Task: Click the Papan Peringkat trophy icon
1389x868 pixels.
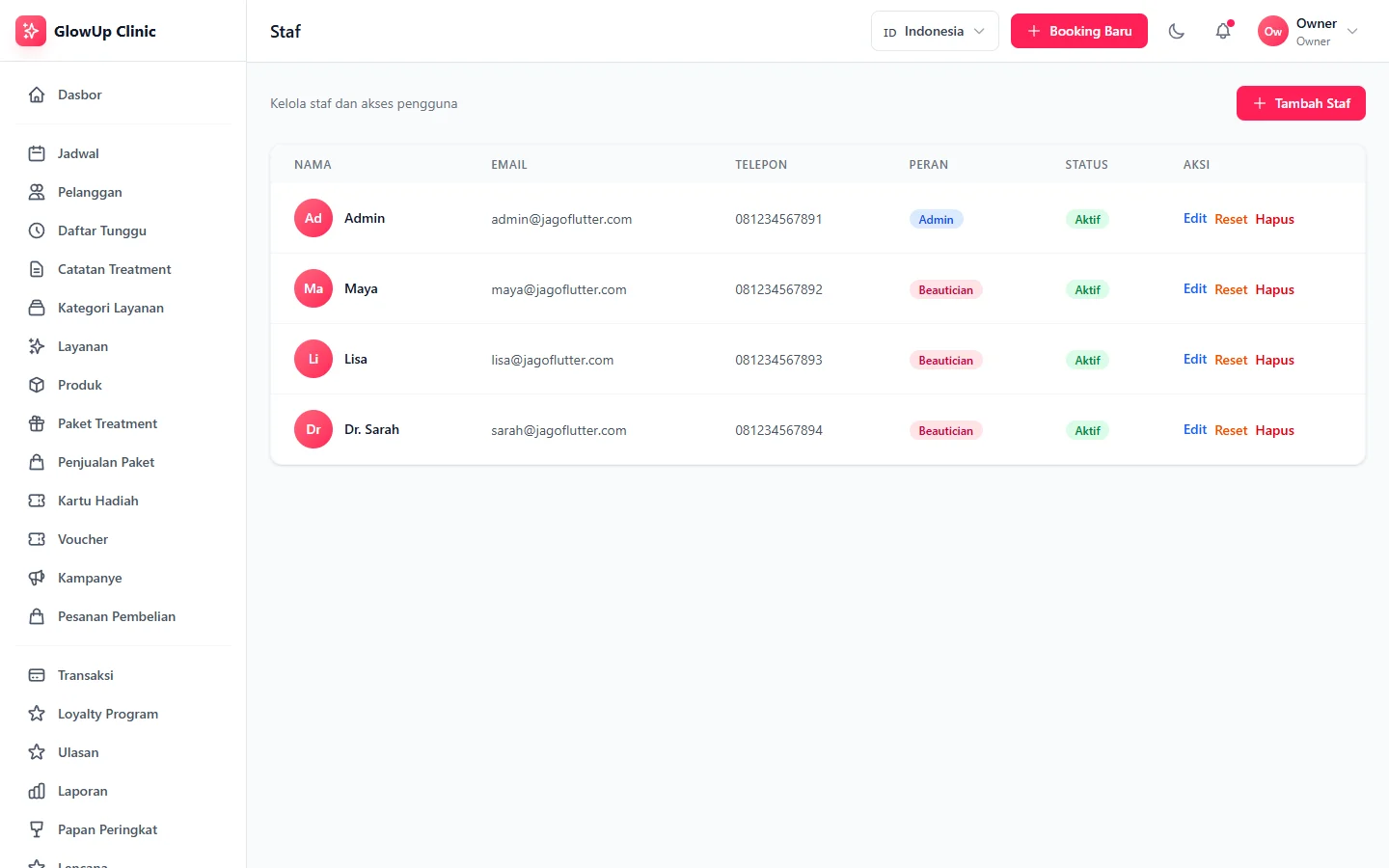Action: click(37, 829)
